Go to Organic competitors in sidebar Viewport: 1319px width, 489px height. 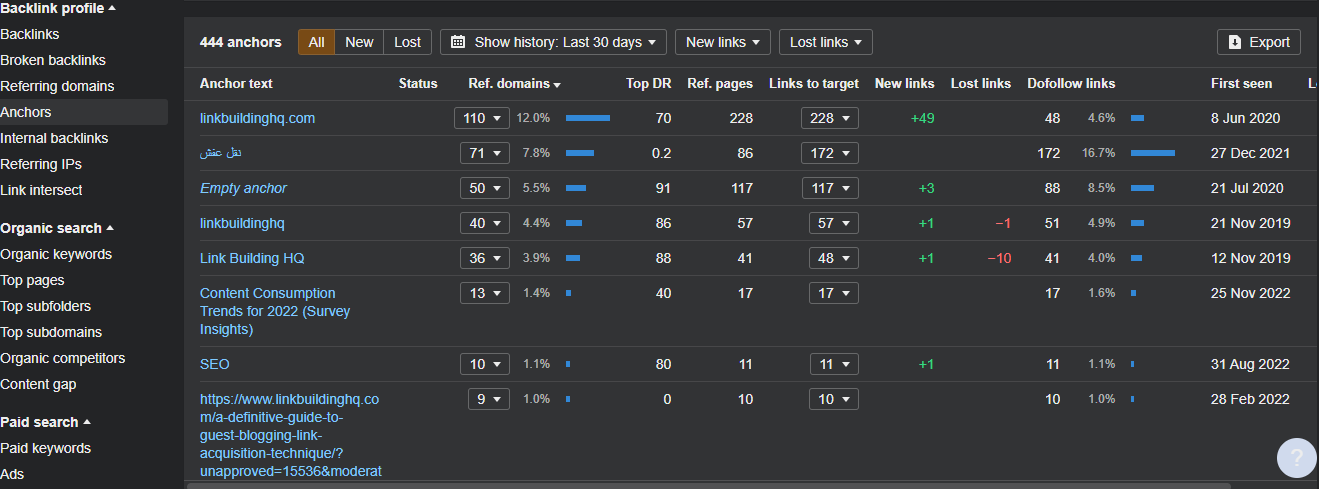(63, 358)
